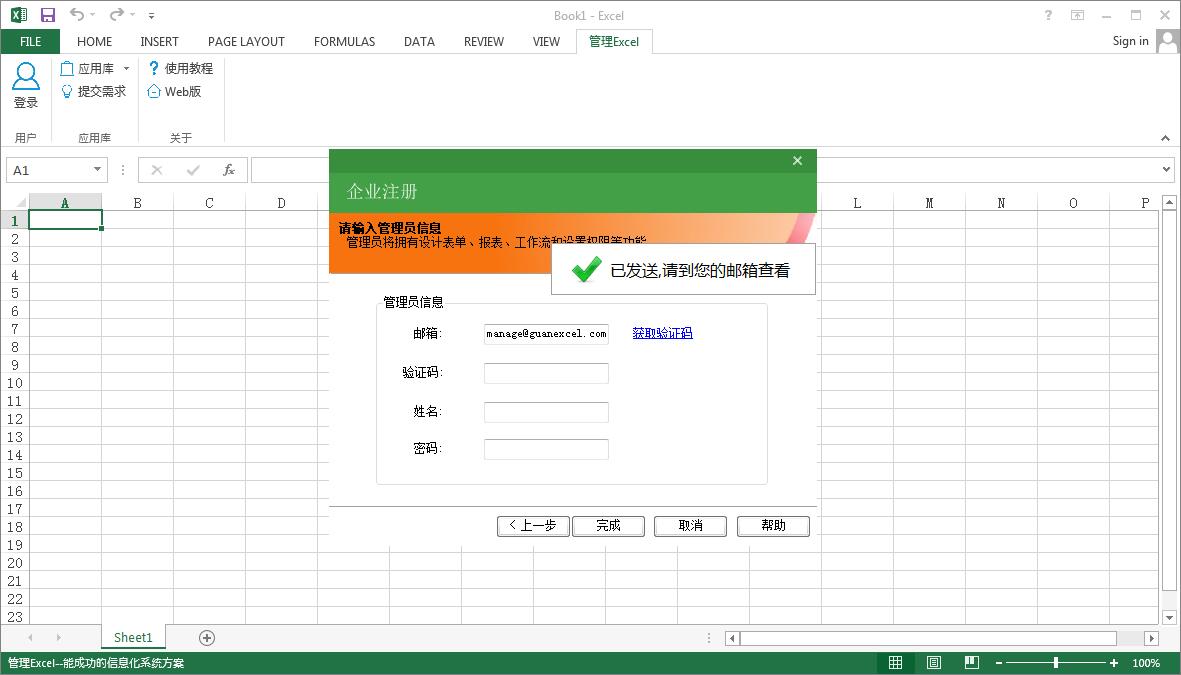This screenshot has width=1181, height=675.
Task: Click the vertical scrollbar down arrow
Action: pyautogui.click(x=1170, y=618)
